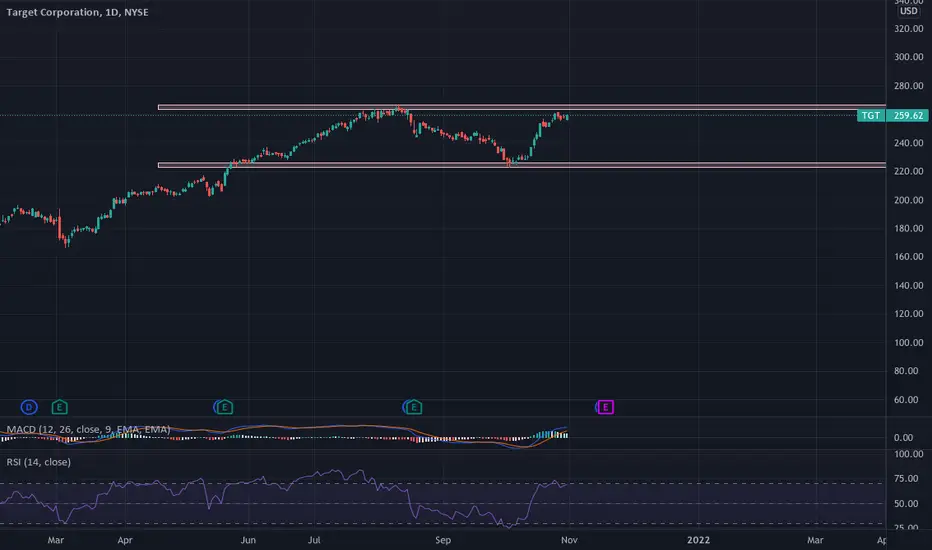Click the 220.00 price axis label
Viewport: 932px width, 550px height.
[909, 171]
